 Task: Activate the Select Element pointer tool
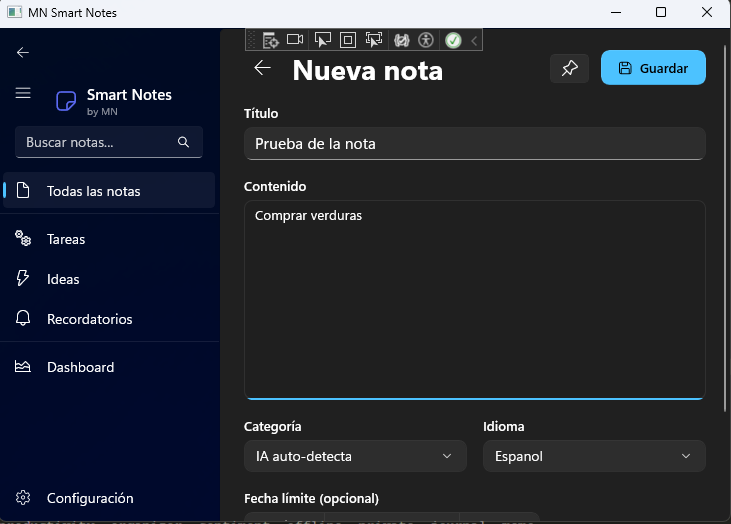click(323, 40)
